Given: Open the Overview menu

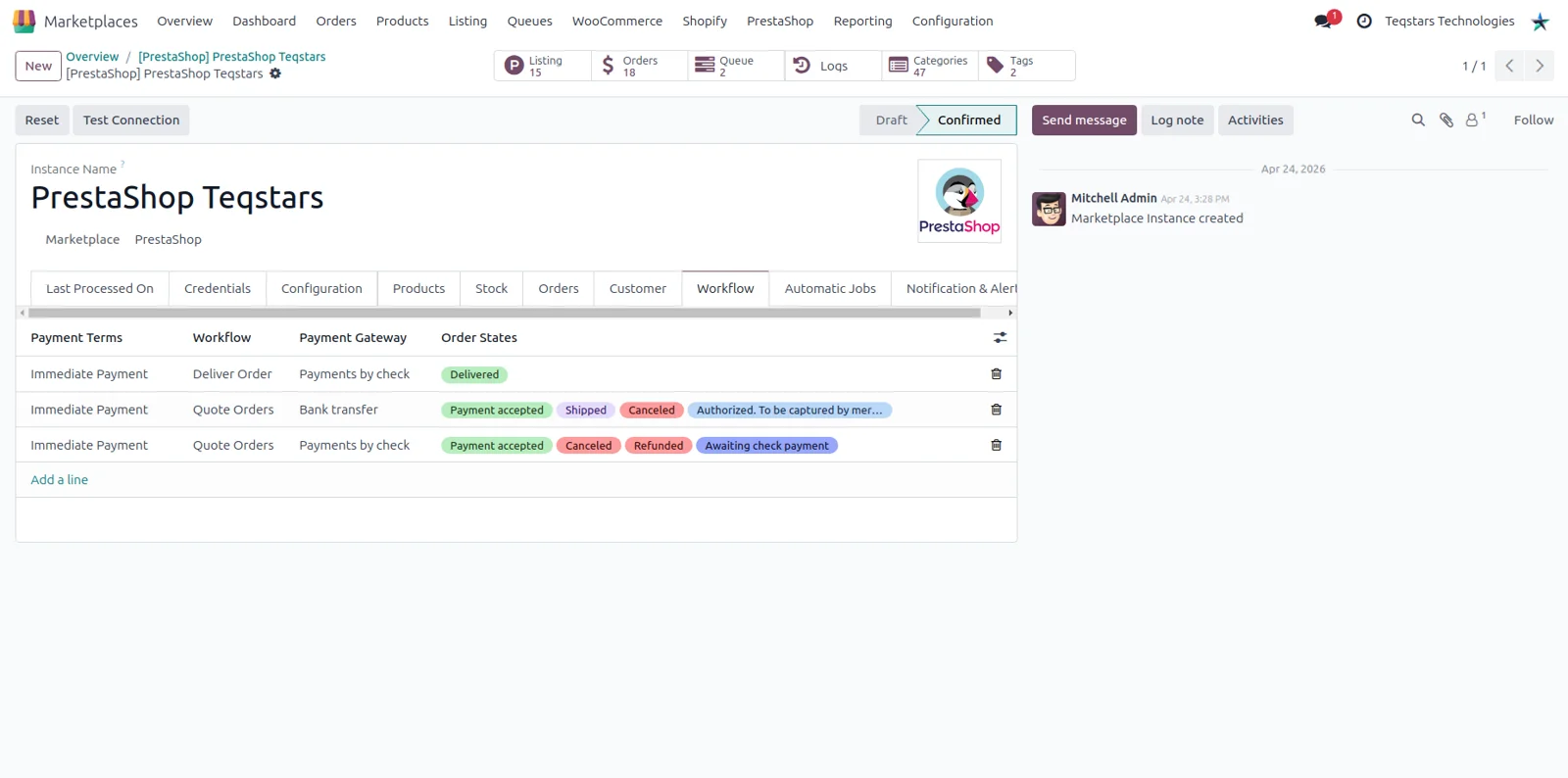Looking at the screenshot, I should point(184,21).
